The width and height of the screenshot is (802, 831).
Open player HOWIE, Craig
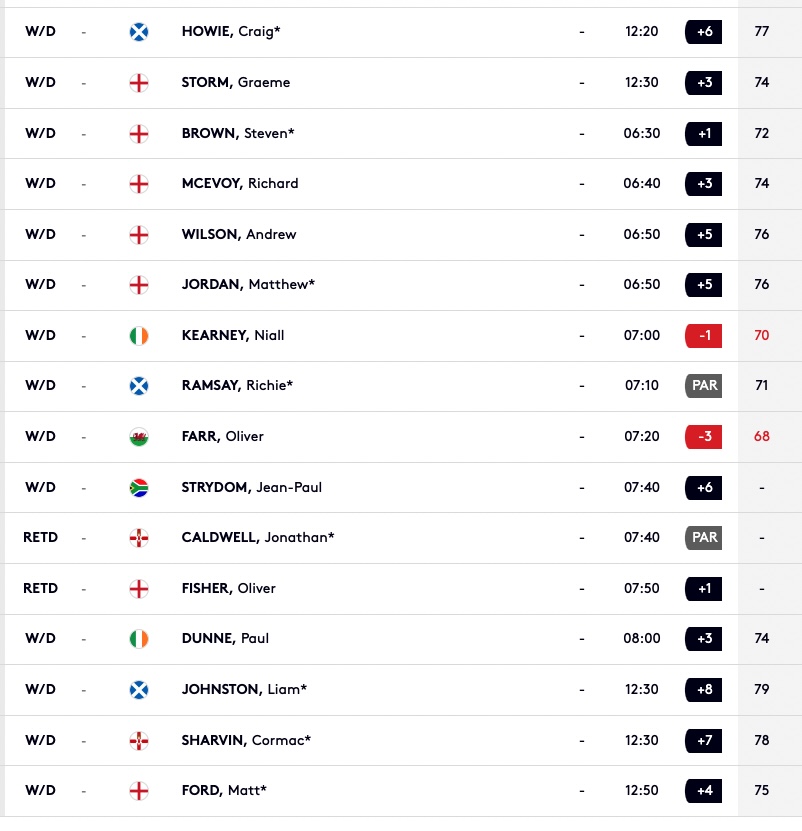coord(231,32)
